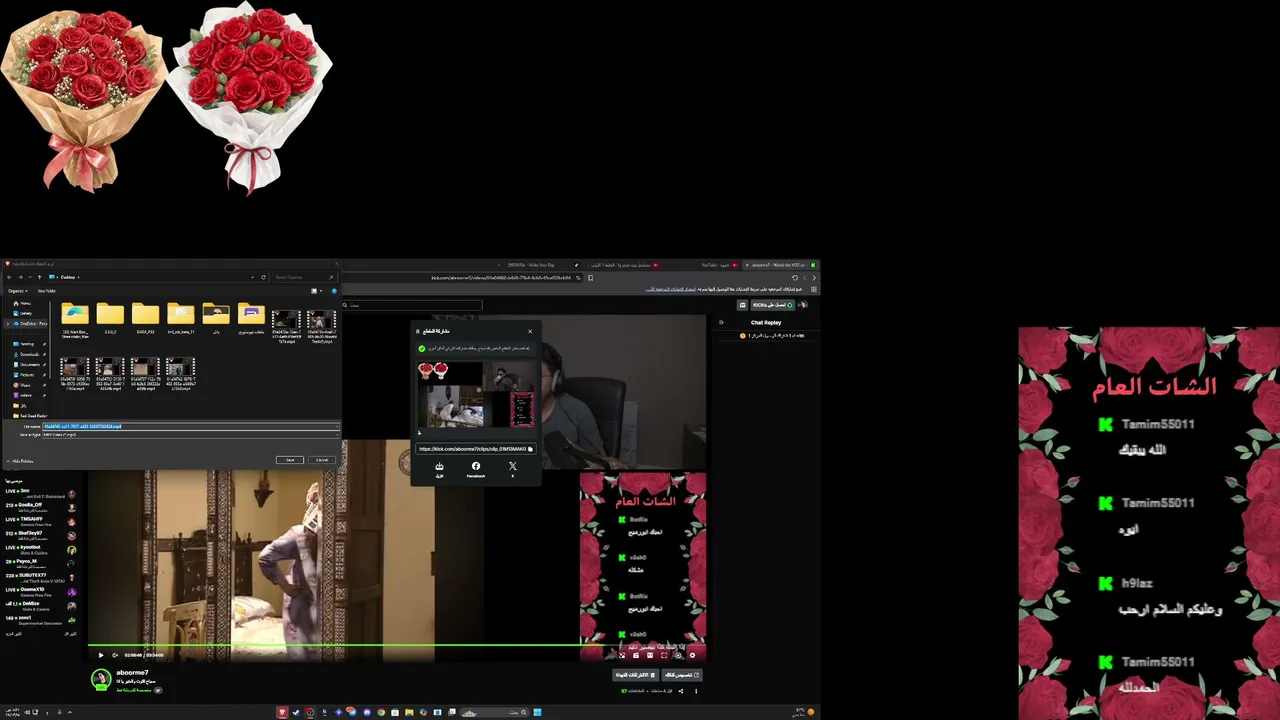Viewport: 1280px width, 720px height.
Task: Share the clip on Facebook
Action: coord(476,469)
